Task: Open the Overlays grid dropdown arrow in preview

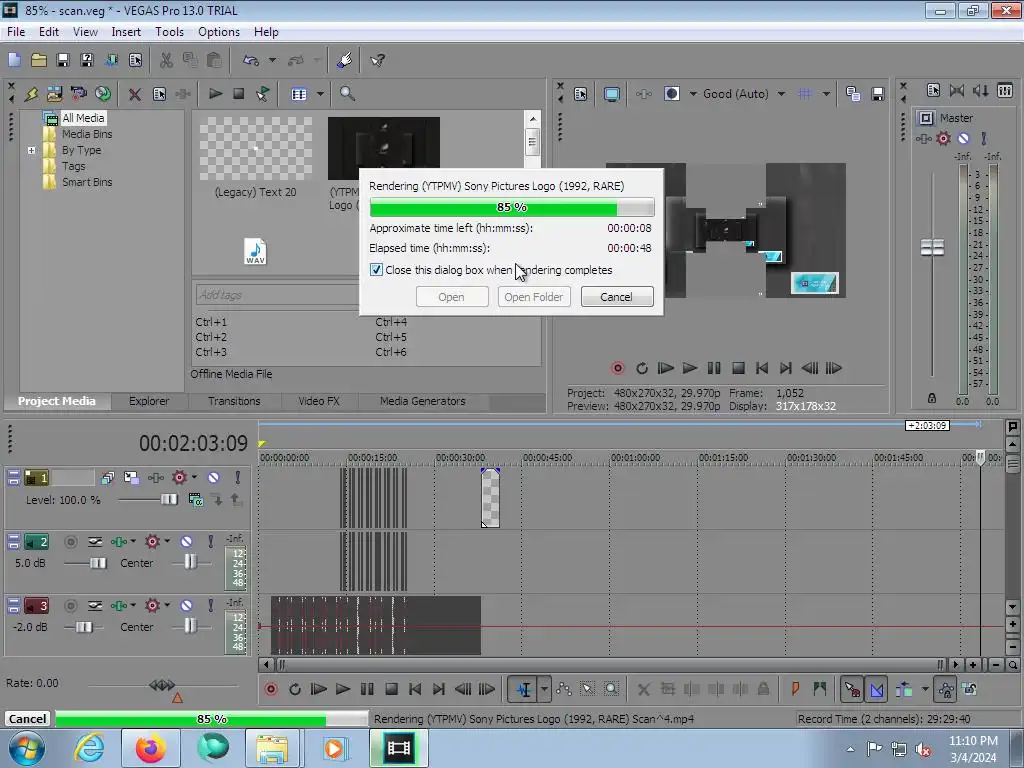Action: [x=826, y=94]
